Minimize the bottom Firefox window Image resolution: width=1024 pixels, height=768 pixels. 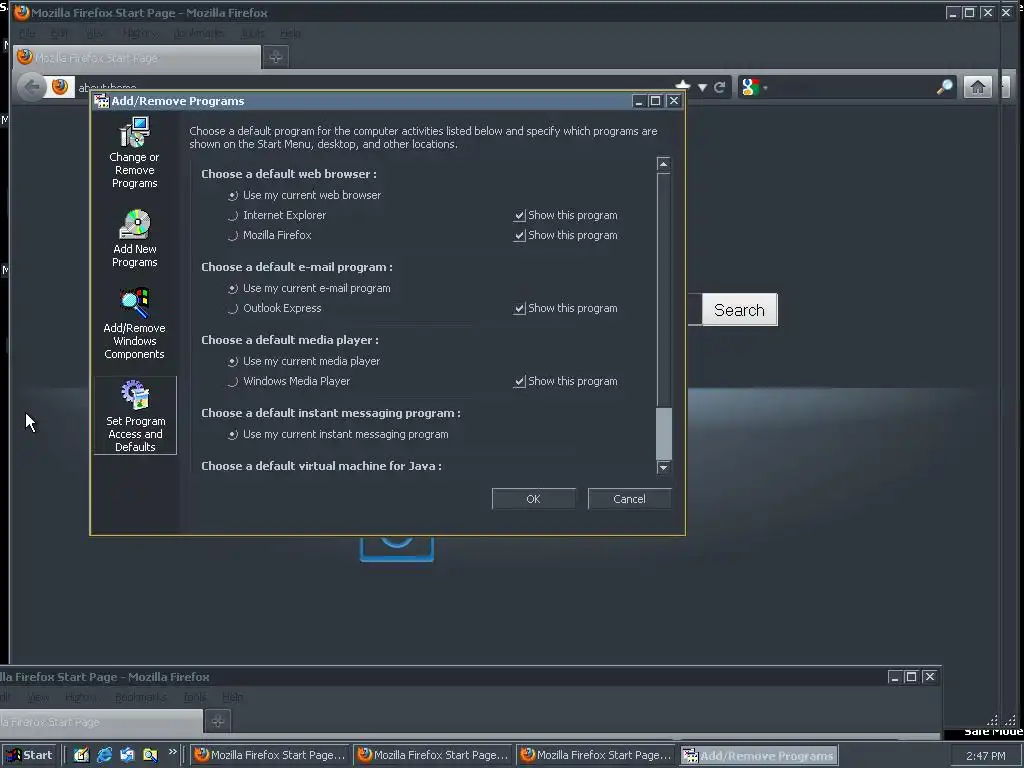click(x=895, y=677)
